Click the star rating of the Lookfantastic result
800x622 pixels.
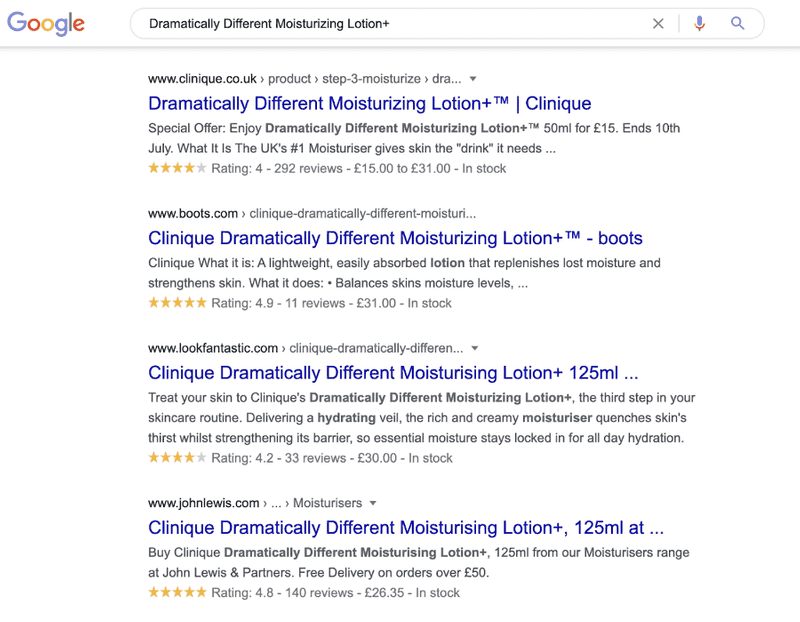point(177,458)
